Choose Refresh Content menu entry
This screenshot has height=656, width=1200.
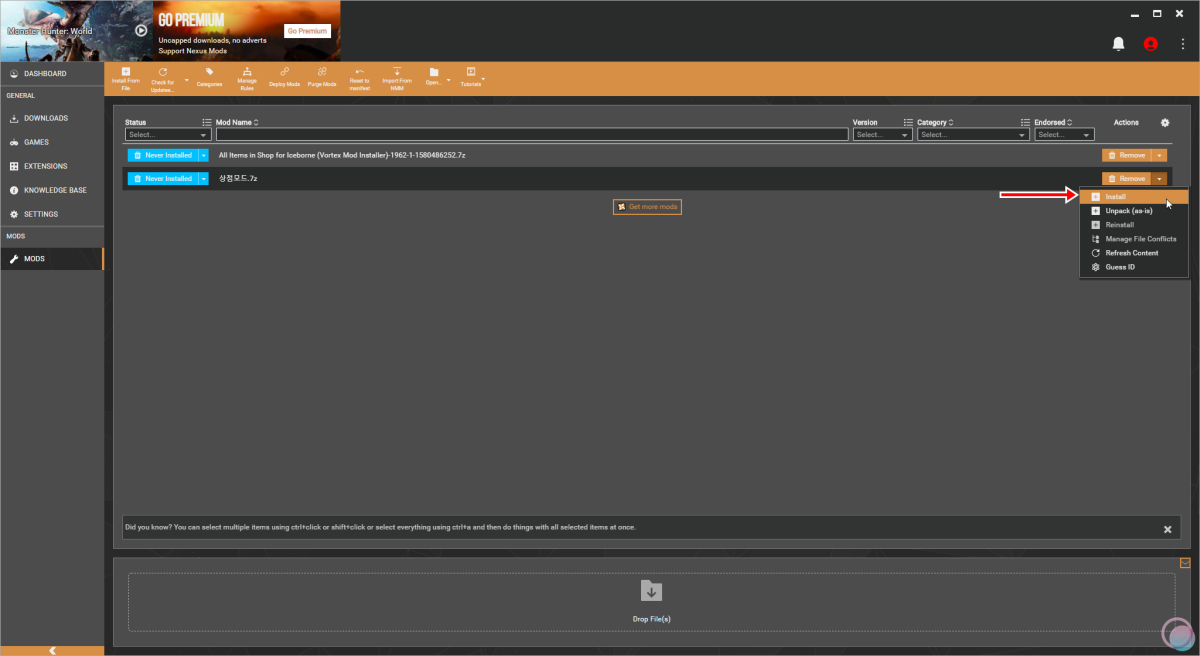click(1134, 253)
